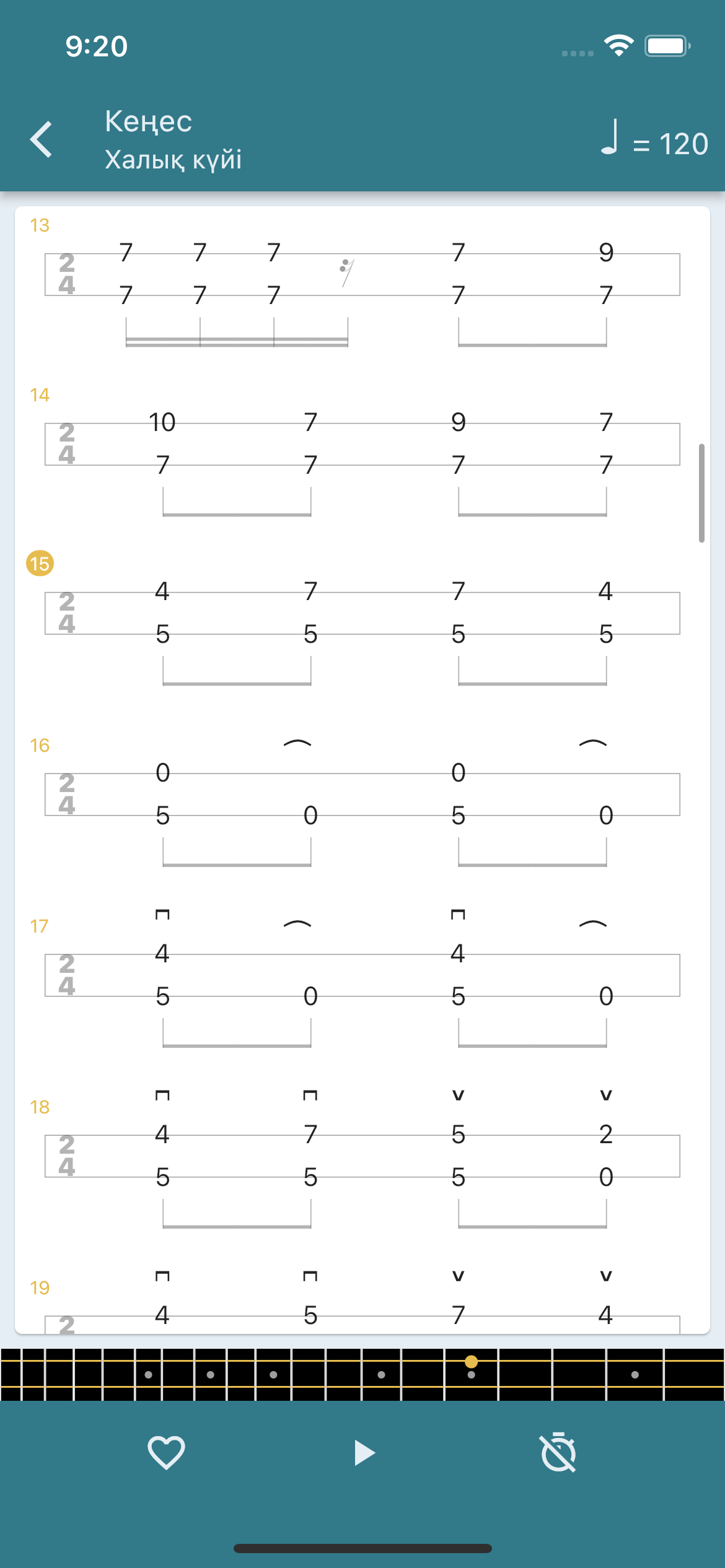Select measure 14 number label
This screenshot has height=1568, width=725.
[x=40, y=395]
